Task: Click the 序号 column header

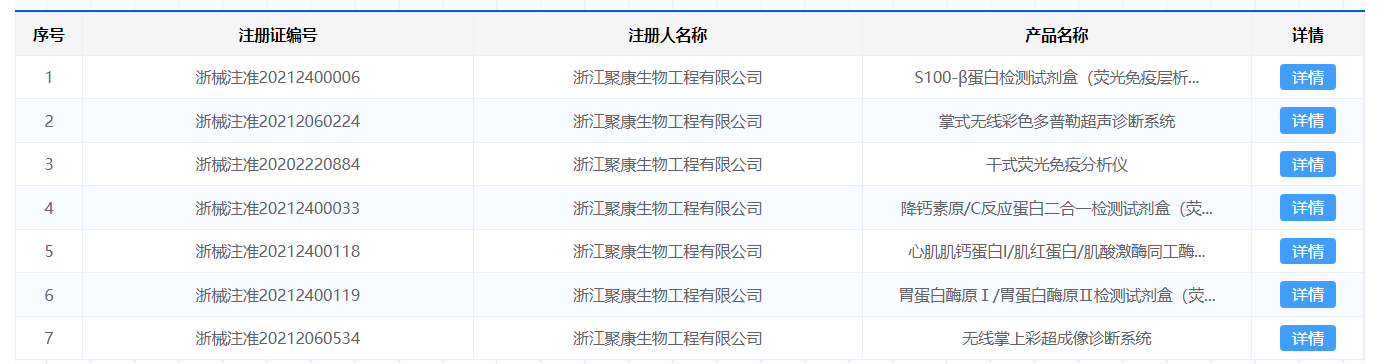Action: click(x=49, y=35)
